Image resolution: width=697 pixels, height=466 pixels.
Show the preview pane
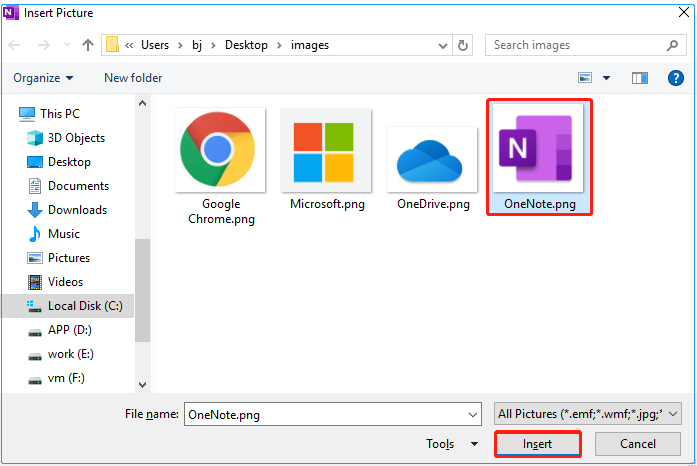tap(640, 78)
